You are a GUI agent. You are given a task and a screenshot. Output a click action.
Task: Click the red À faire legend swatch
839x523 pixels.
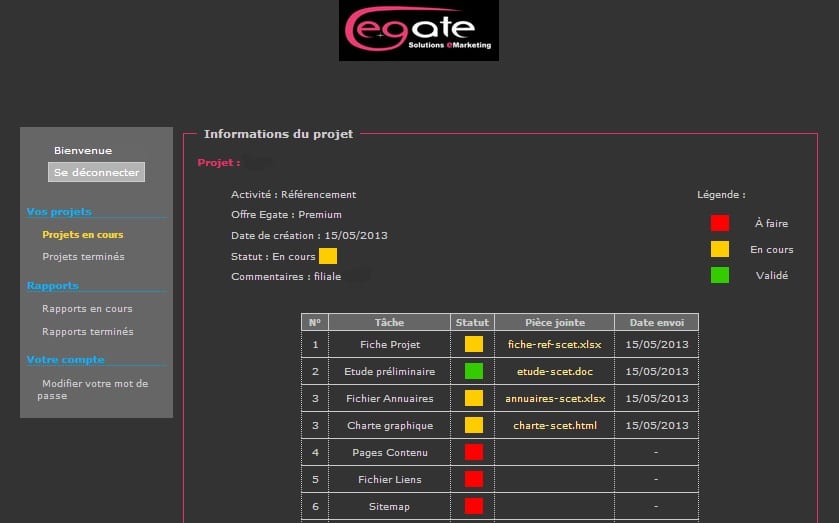[720, 223]
